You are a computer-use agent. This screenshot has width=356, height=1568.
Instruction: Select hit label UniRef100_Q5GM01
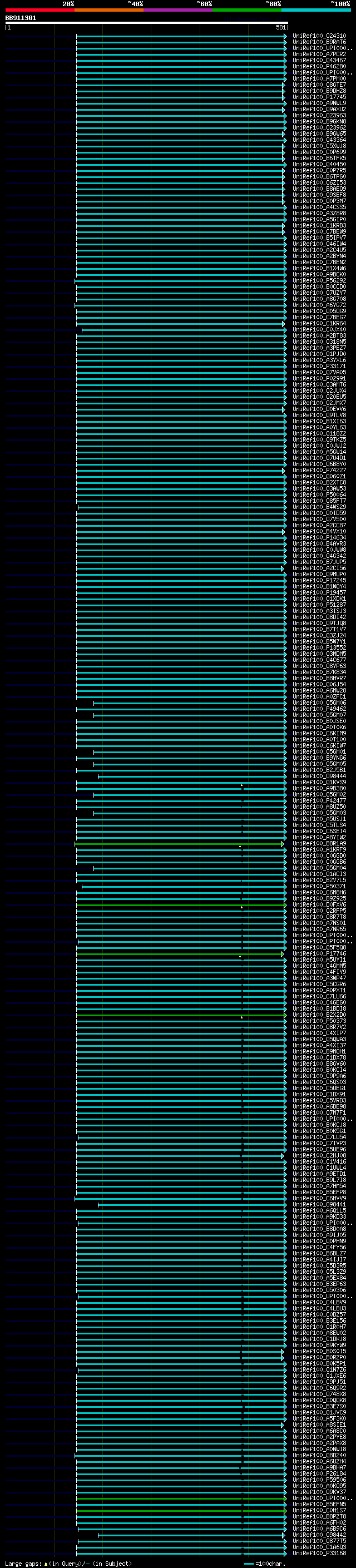319,752
